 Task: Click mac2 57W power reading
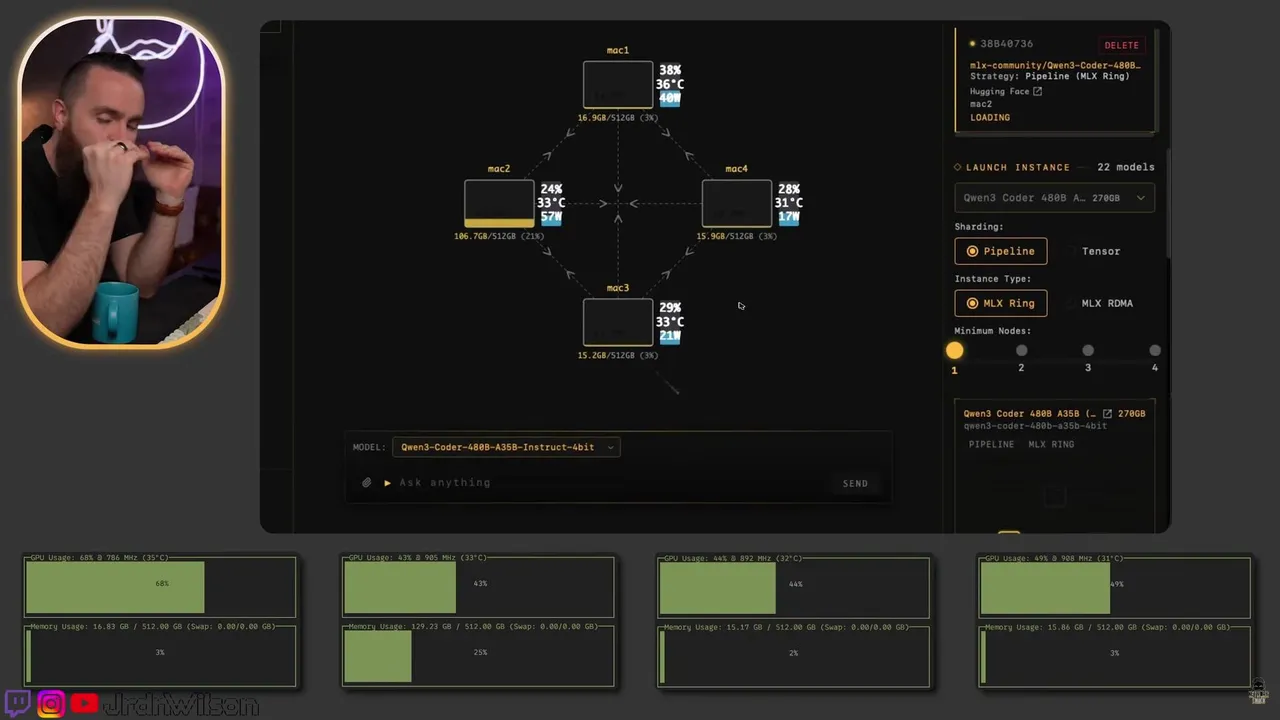551,217
